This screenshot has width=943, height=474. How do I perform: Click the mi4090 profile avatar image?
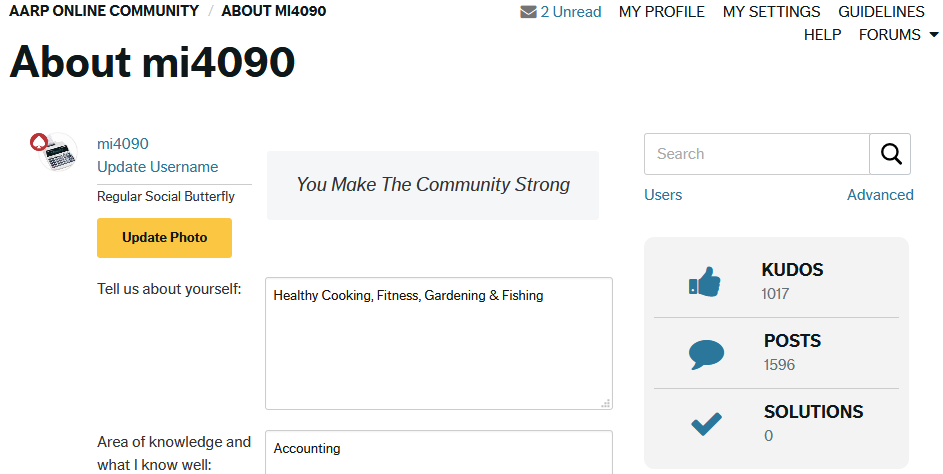coord(54,153)
